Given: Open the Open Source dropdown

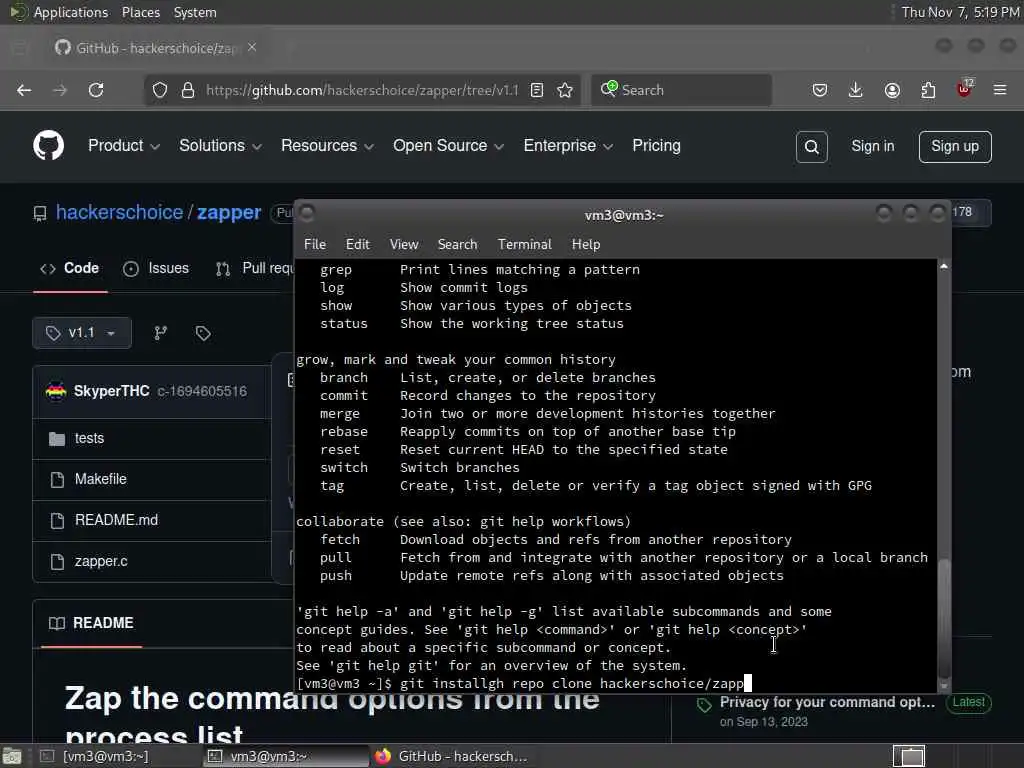Looking at the screenshot, I should (448, 146).
